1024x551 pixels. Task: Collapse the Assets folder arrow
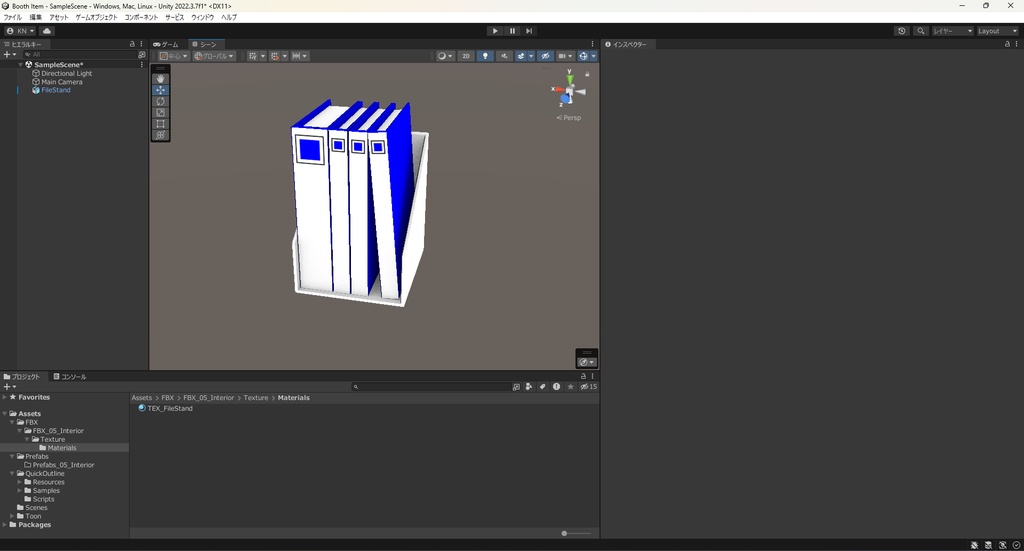click(x=5, y=413)
